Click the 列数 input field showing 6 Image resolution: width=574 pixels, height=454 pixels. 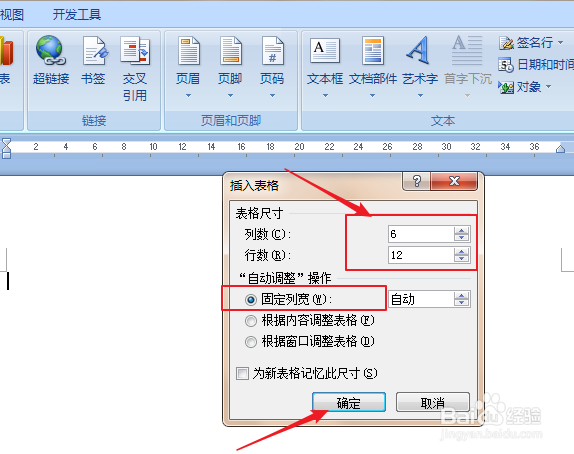[x=421, y=234]
